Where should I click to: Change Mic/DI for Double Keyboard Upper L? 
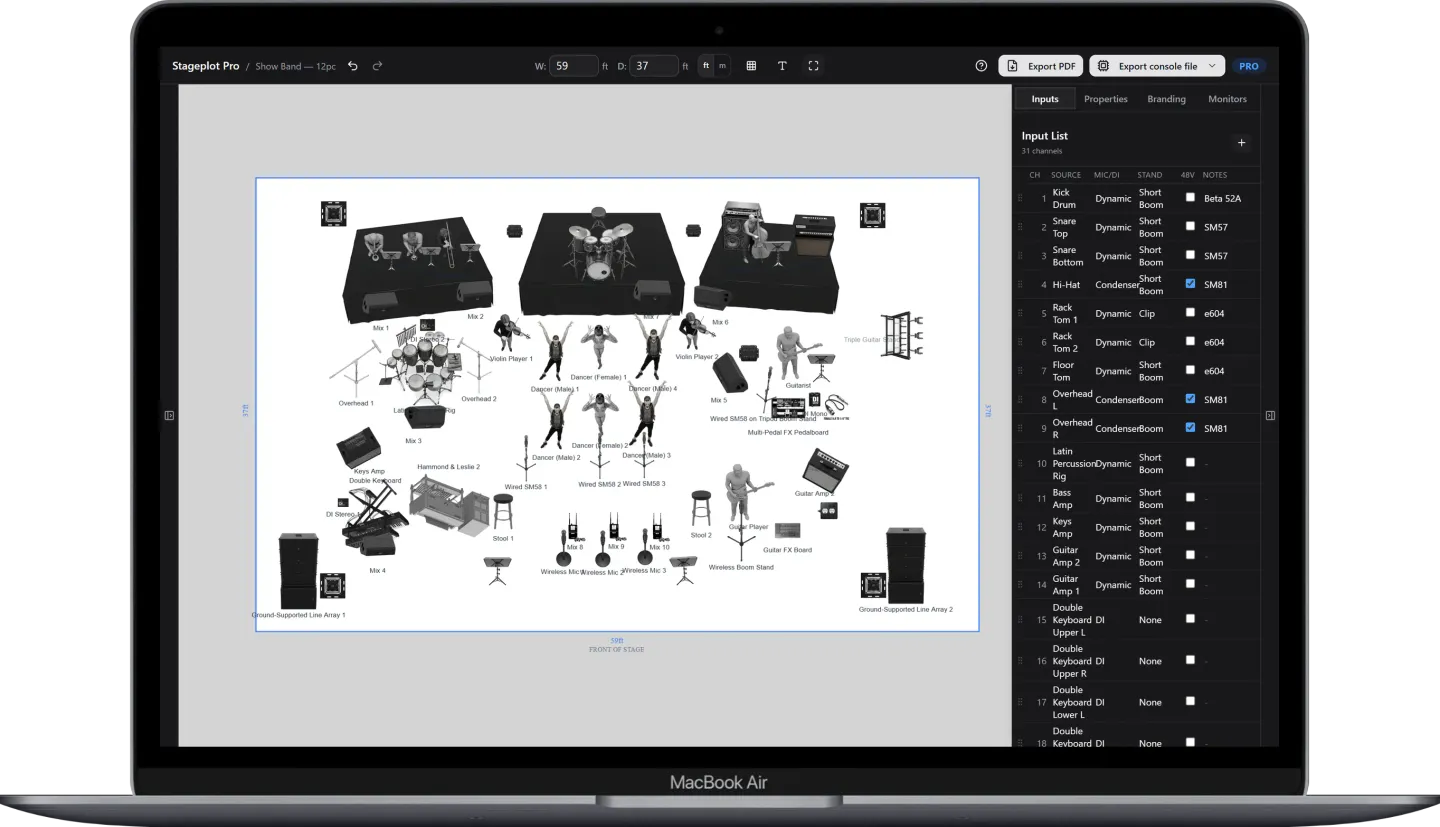1099,620
